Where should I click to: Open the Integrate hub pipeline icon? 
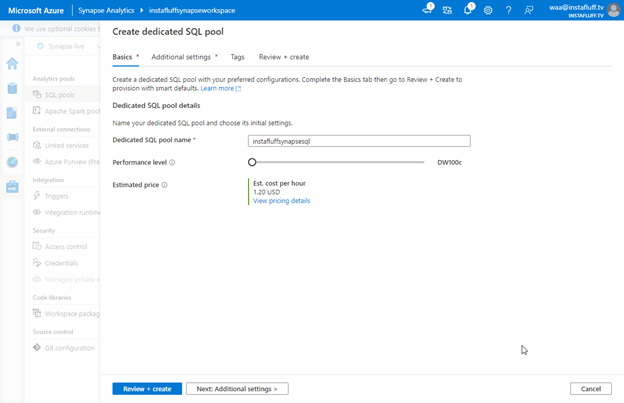click(12, 137)
